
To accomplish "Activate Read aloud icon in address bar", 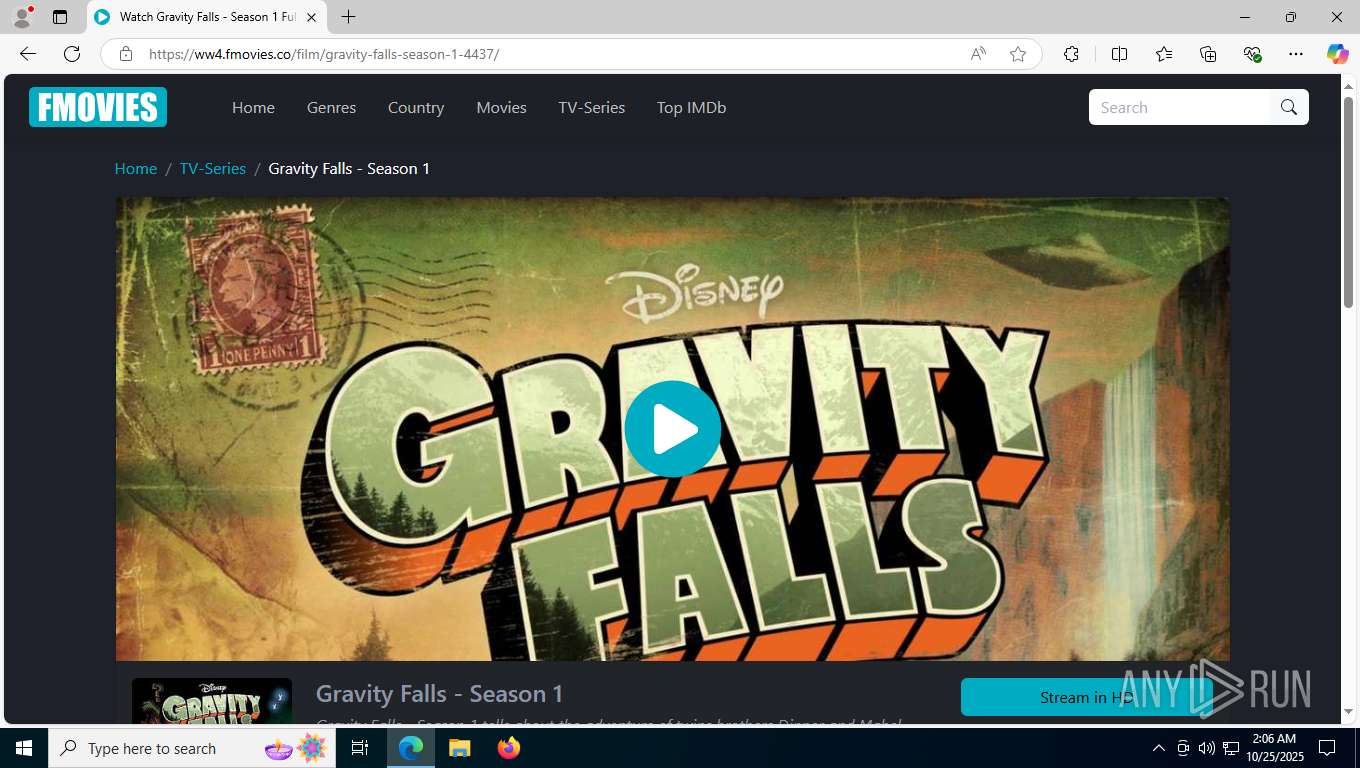I will click(978, 54).
